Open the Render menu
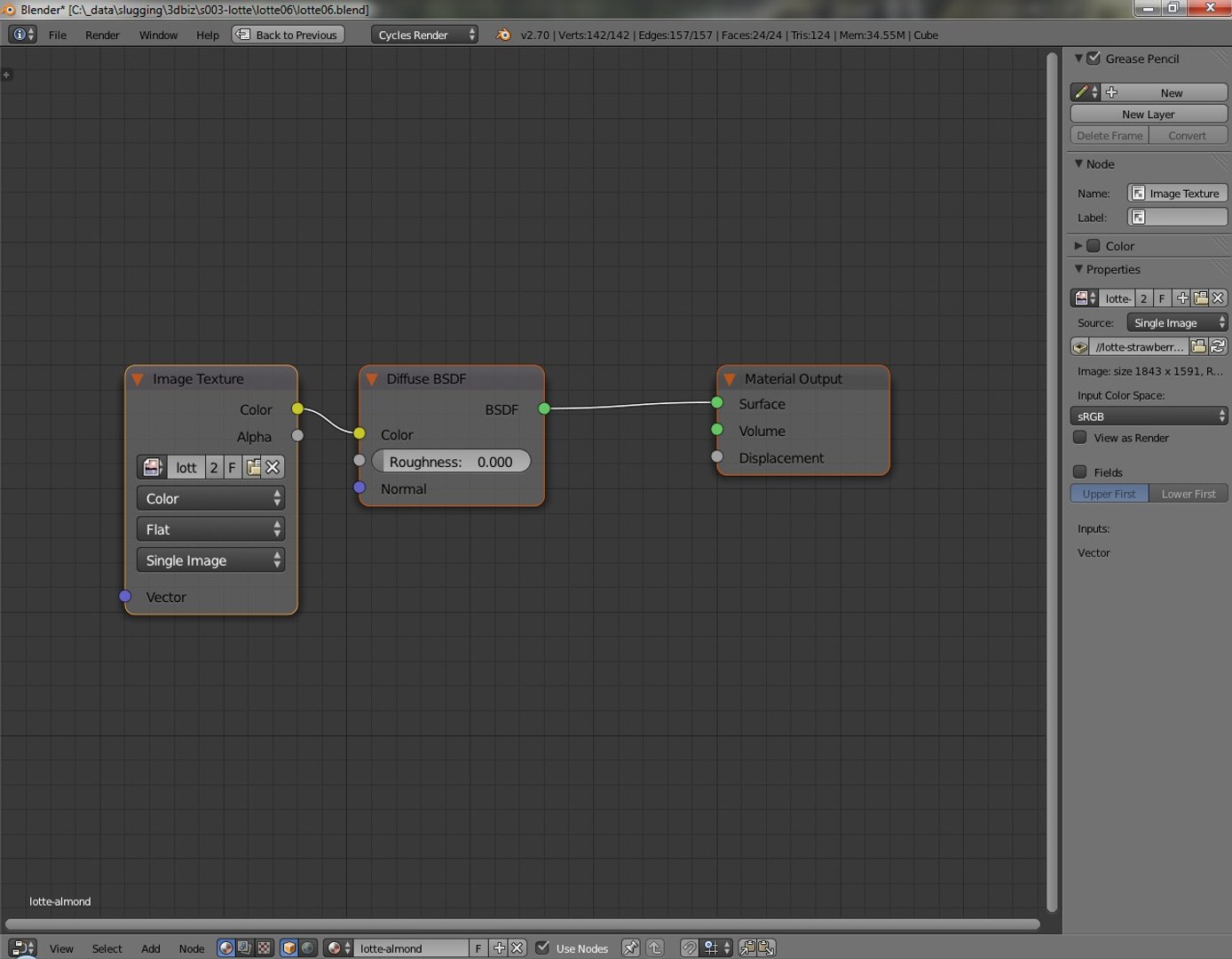This screenshot has width=1232, height=959. (102, 35)
